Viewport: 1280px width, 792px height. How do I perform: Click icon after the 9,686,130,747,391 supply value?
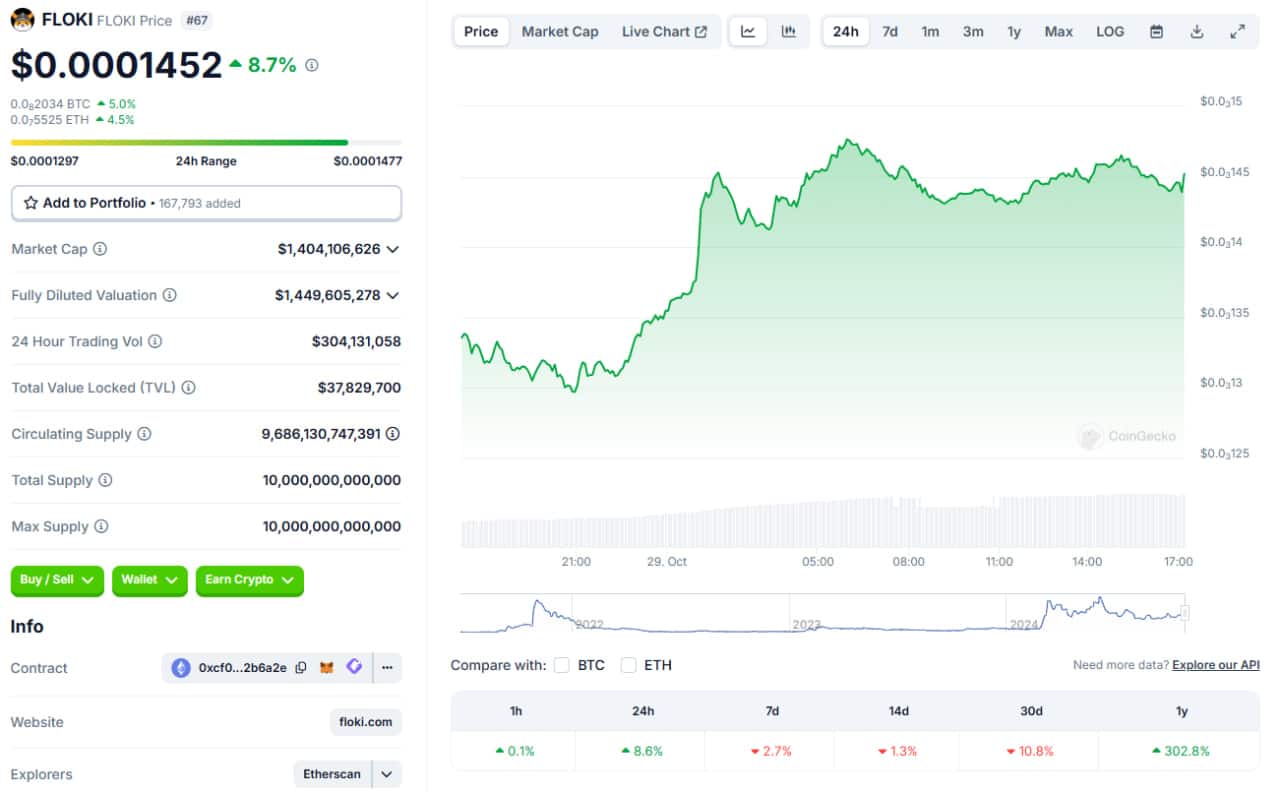(393, 434)
